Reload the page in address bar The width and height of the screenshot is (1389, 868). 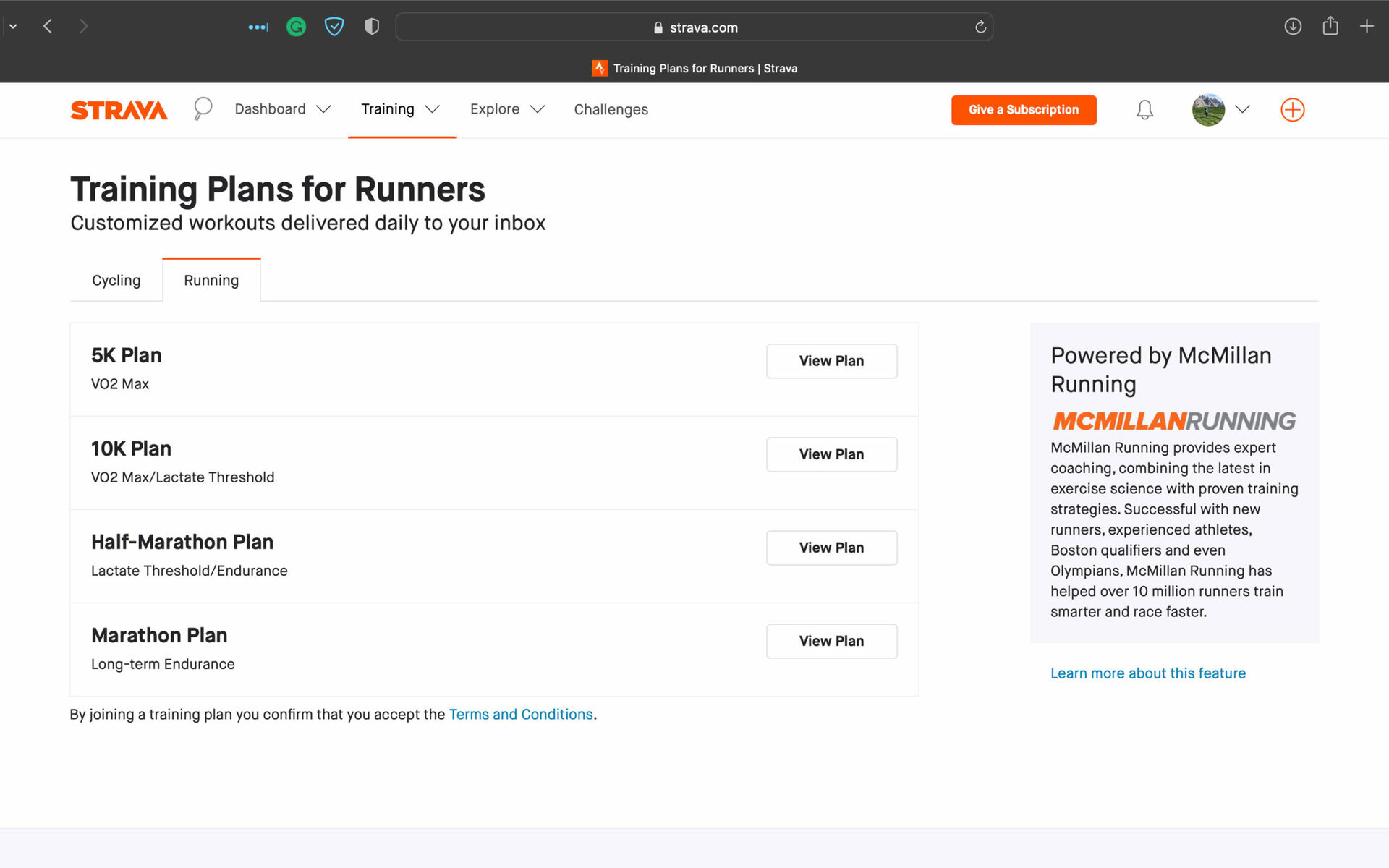[x=980, y=27]
